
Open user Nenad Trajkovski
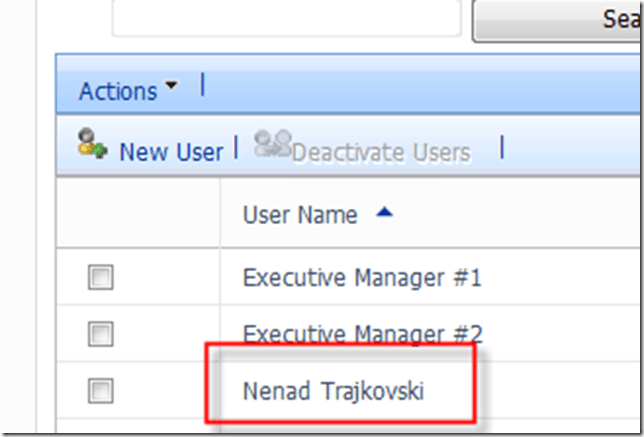pos(333,391)
